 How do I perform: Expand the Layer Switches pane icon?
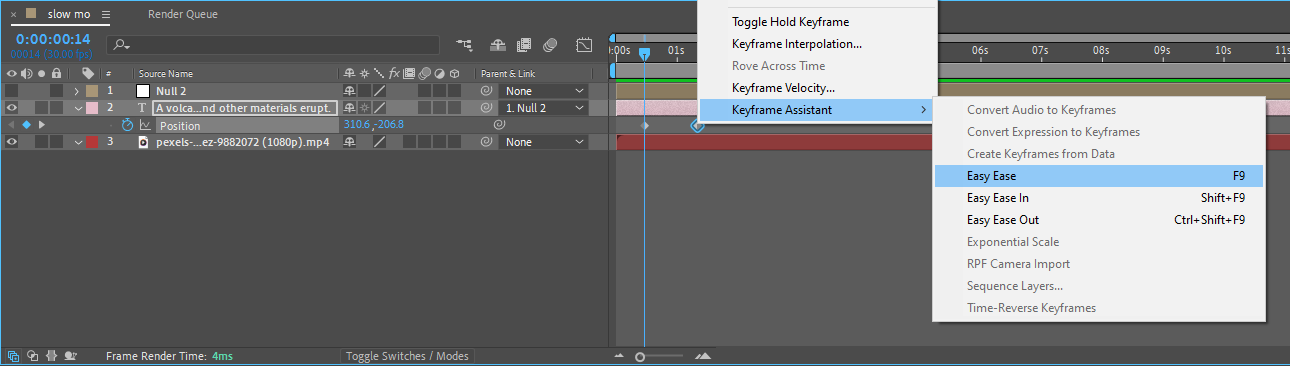(x=14, y=355)
